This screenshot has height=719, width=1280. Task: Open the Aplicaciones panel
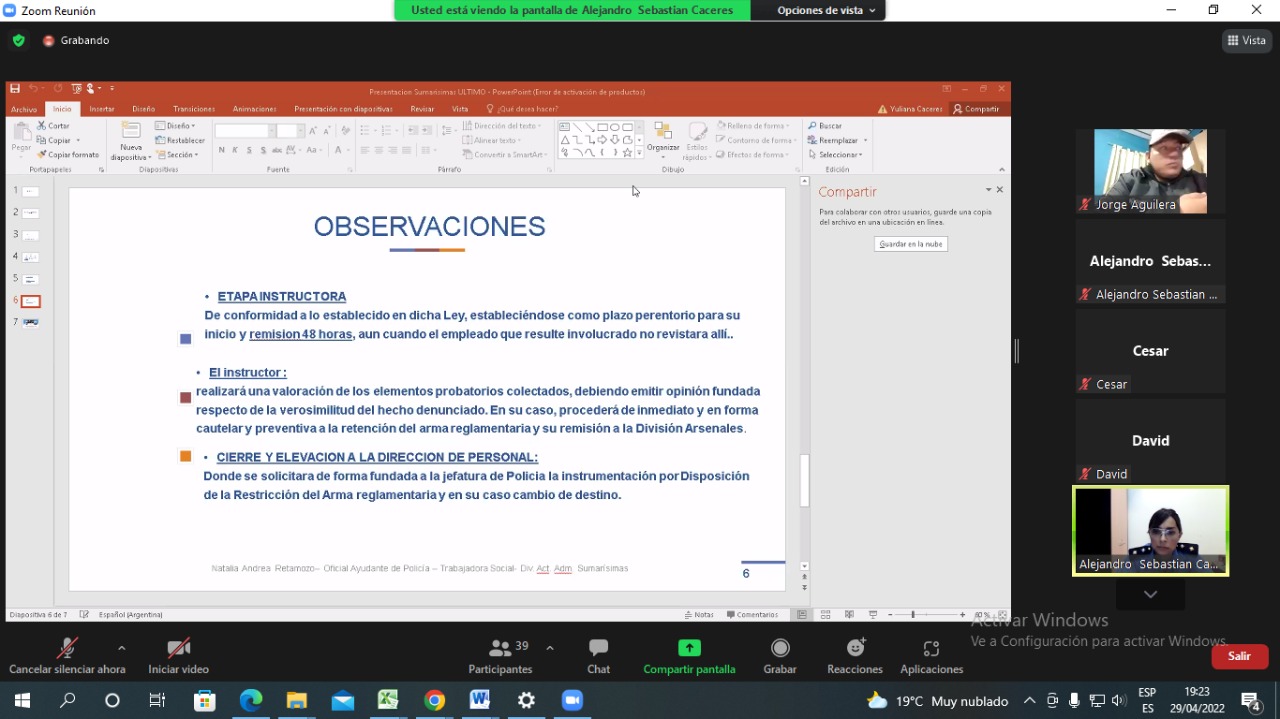click(931, 649)
